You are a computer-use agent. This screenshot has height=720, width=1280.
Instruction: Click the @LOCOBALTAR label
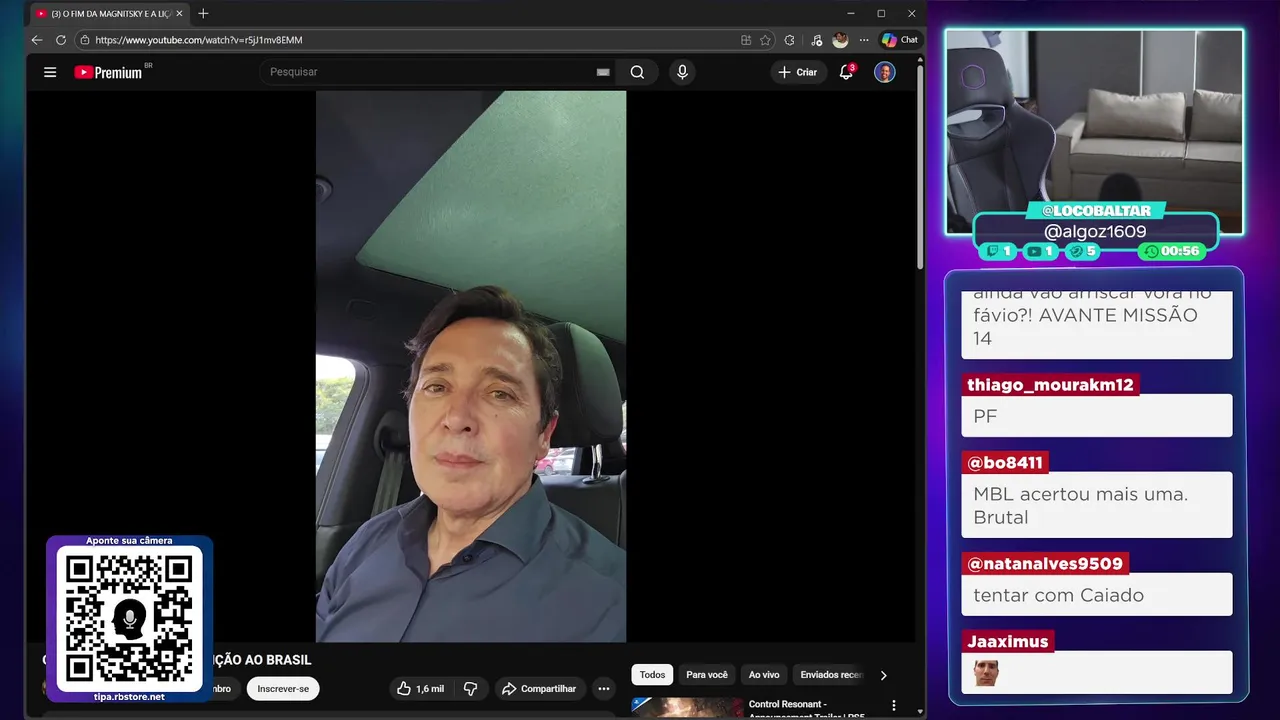(1096, 210)
